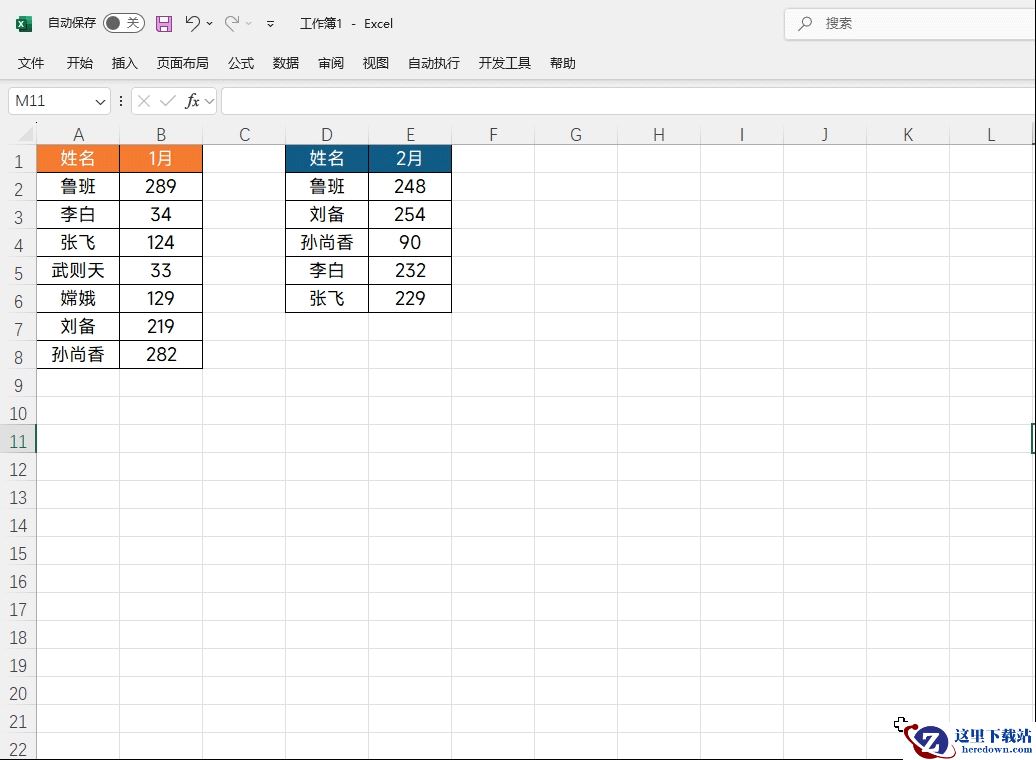
Task: Click the Insert Function fx icon
Action: pos(192,101)
